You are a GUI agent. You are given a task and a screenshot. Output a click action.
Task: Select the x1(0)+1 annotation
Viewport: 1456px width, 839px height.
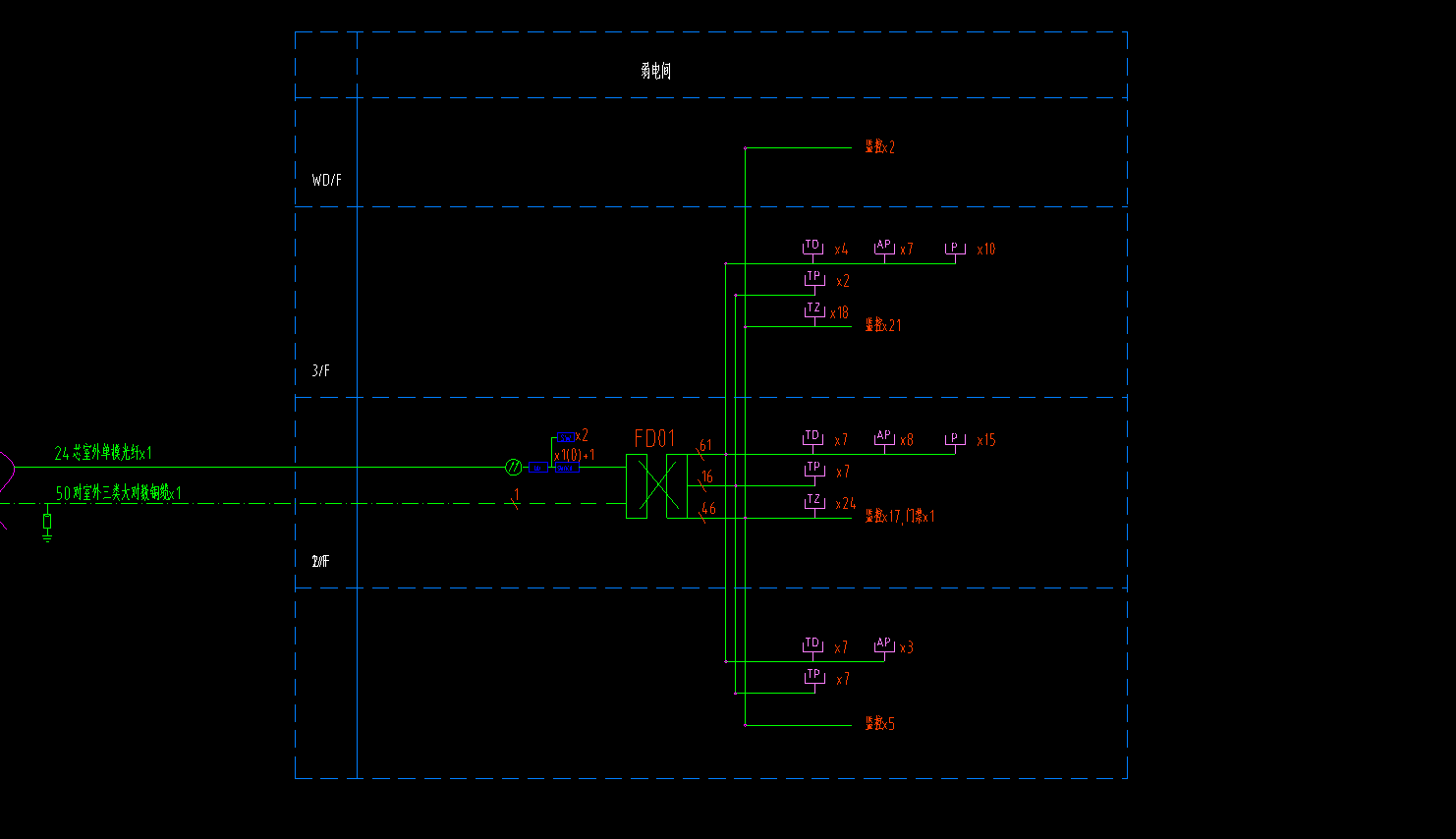[x=575, y=455]
